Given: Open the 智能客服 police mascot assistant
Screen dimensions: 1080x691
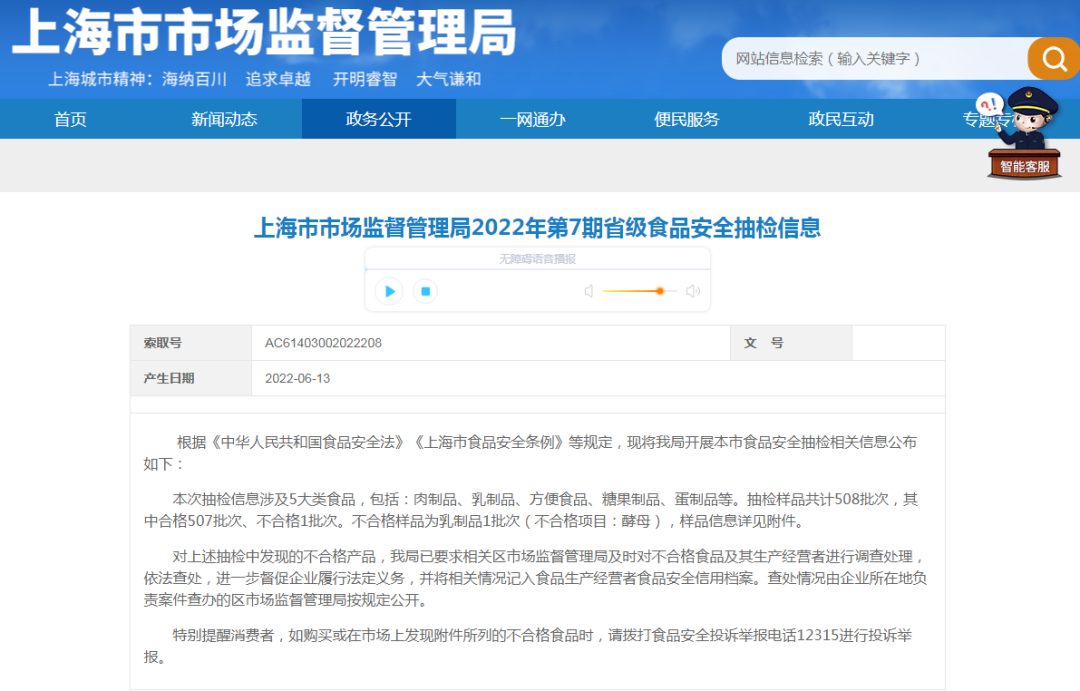Looking at the screenshot, I should 1025,135.
